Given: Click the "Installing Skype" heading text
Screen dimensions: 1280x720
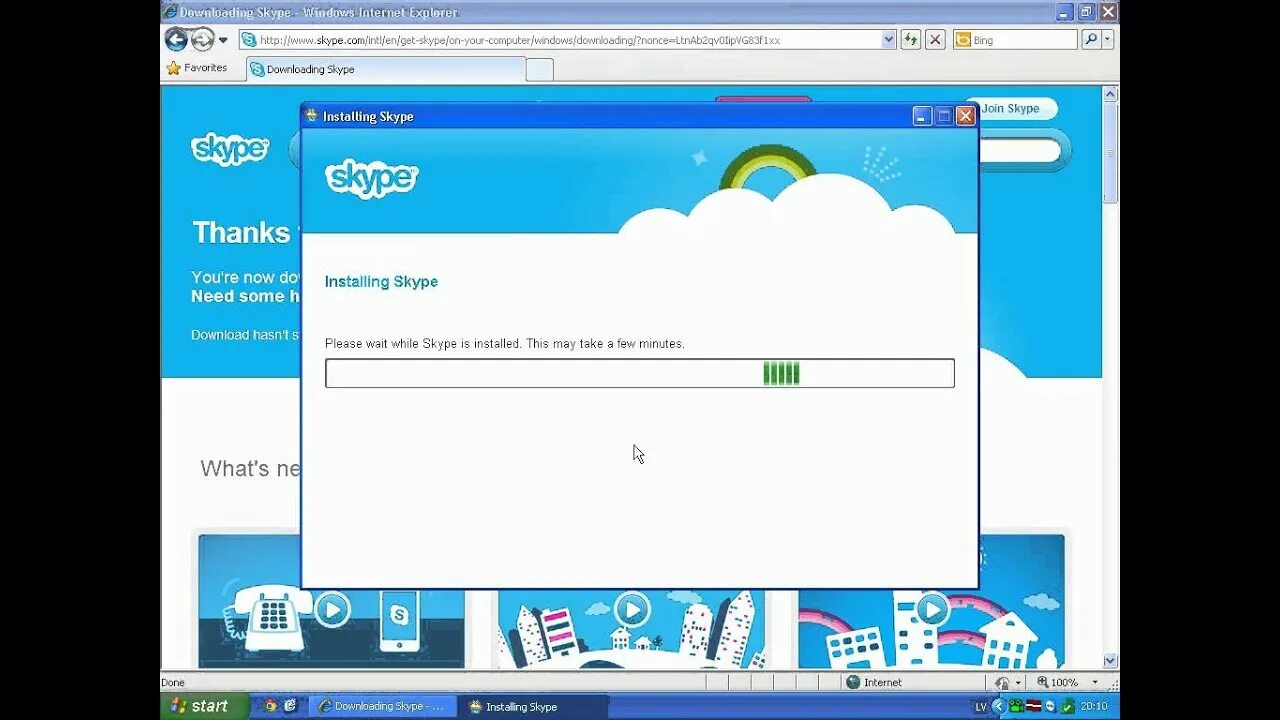Looking at the screenshot, I should [x=381, y=282].
